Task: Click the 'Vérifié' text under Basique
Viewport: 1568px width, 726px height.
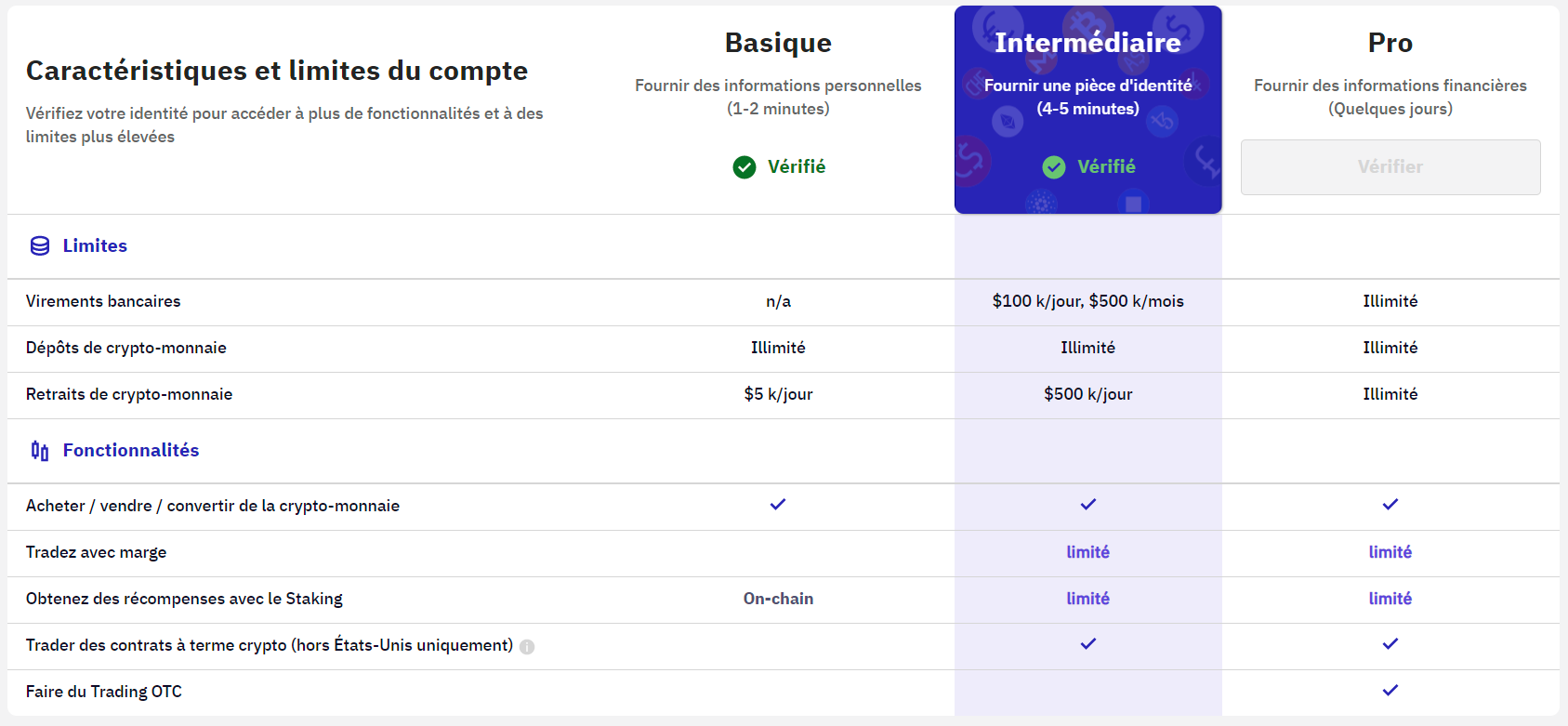Action: click(x=797, y=167)
